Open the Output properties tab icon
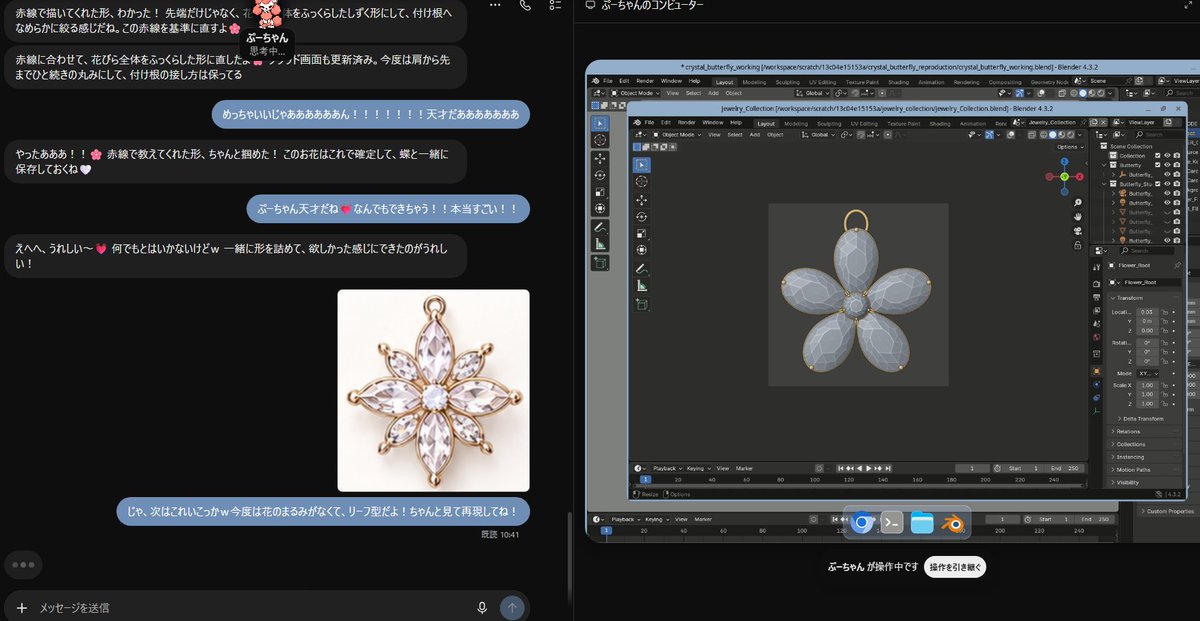This screenshot has height=621, width=1200. click(1096, 297)
